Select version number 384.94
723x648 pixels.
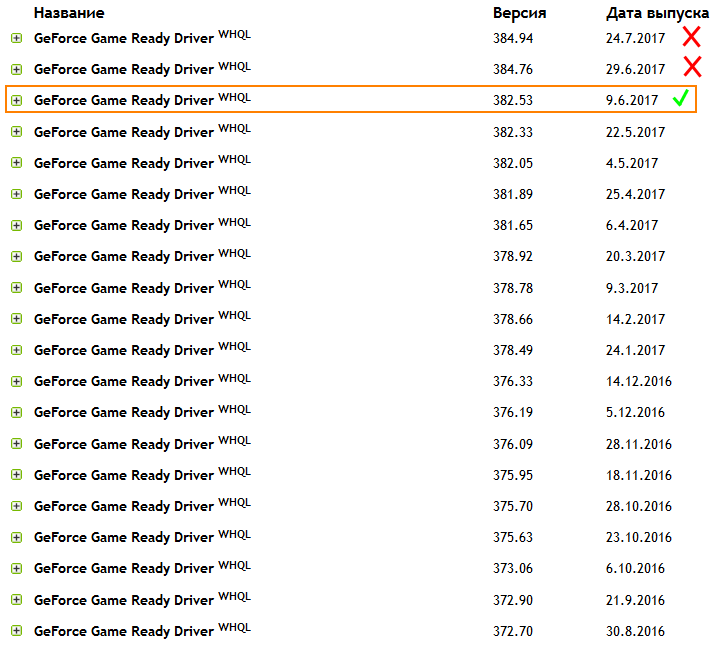(513, 38)
